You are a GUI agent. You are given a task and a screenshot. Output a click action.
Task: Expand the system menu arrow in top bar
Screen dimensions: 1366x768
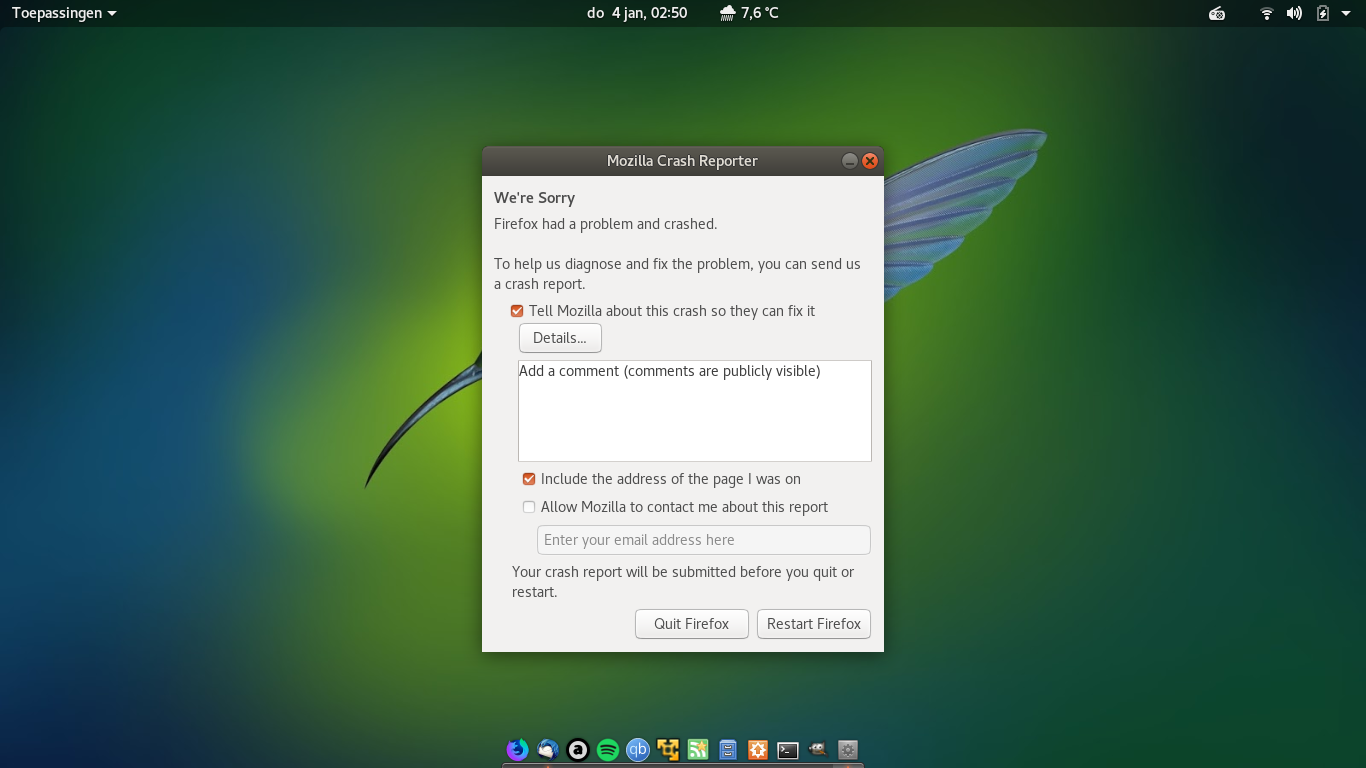tap(1348, 13)
